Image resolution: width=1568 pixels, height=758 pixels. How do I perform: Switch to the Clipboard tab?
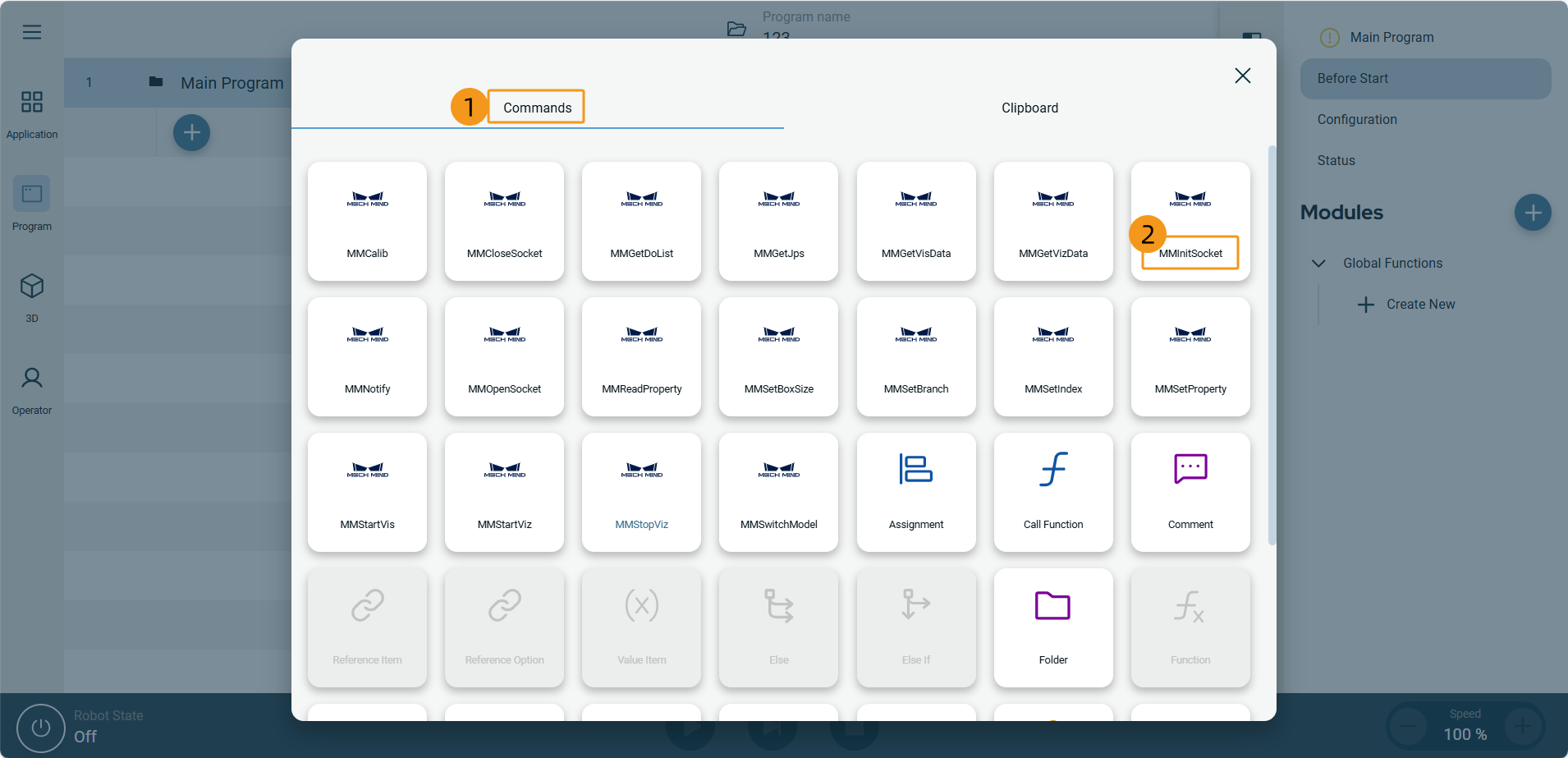click(1029, 108)
